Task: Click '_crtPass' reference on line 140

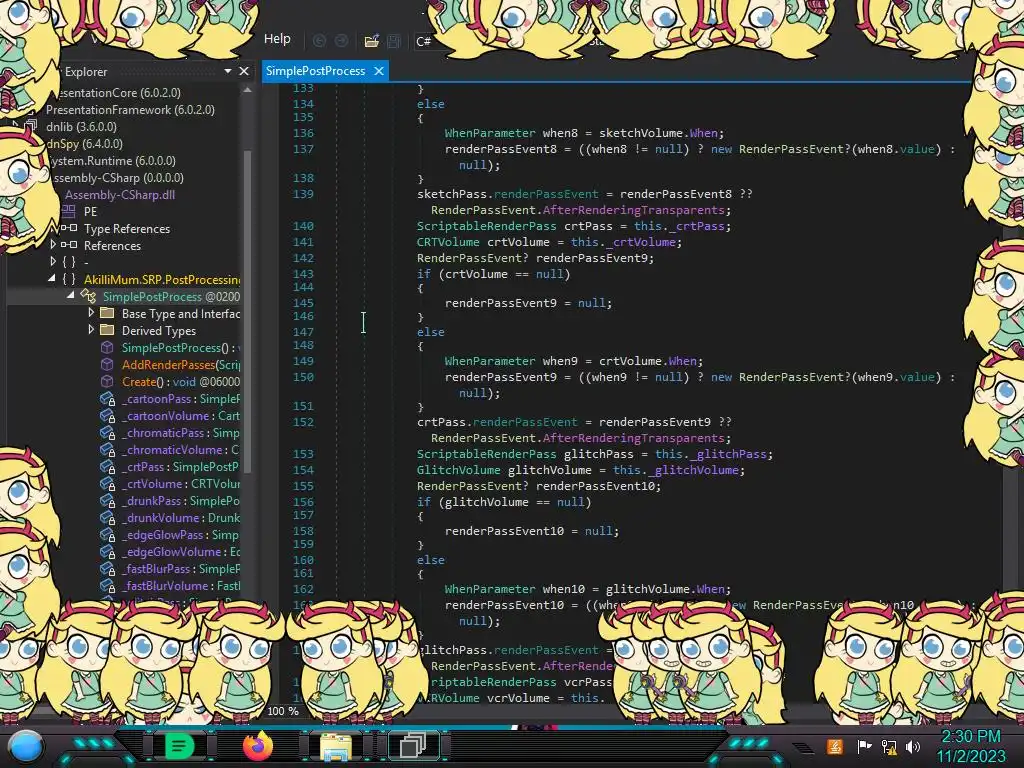Action: [x=697, y=226]
